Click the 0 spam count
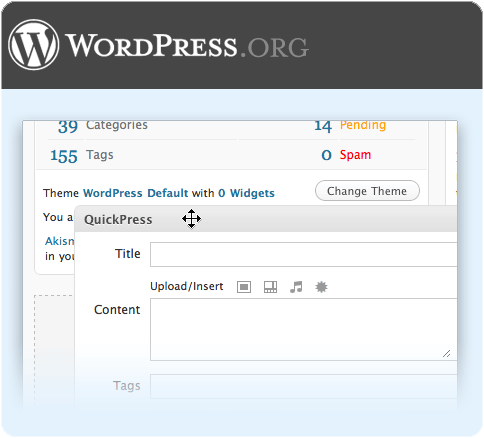The height and width of the screenshot is (438, 484). point(326,155)
